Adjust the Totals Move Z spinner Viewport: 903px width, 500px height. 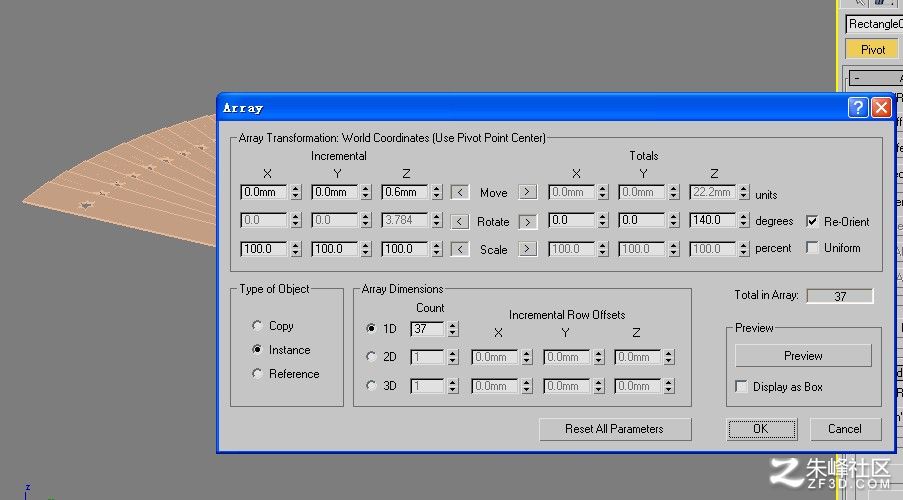(x=744, y=192)
